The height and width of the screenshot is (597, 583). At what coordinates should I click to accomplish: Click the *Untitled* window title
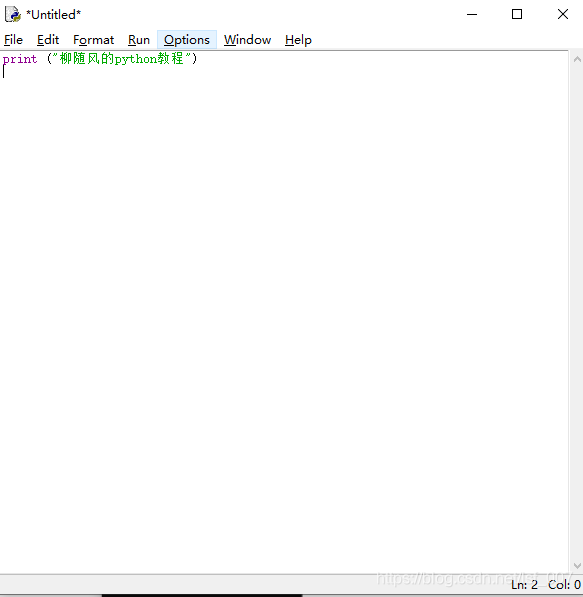coord(53,14)
